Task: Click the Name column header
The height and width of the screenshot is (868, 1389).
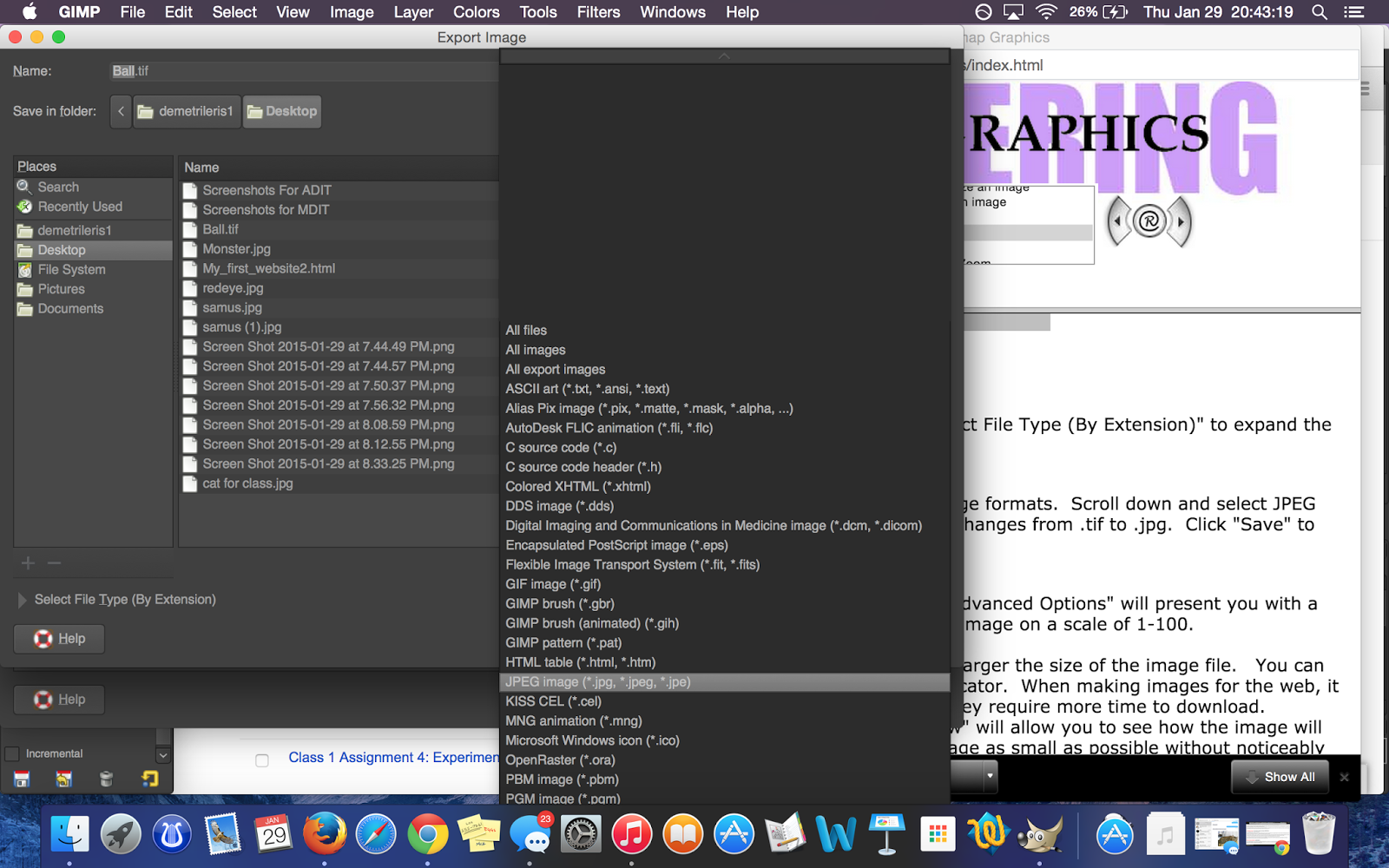Action: click(x=339, y=168)
